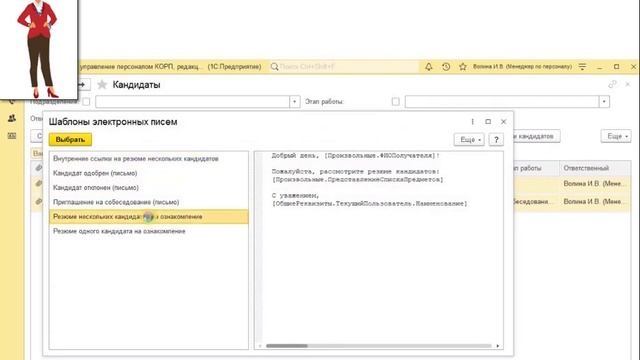Open the history clock icon
This screenshot has width=640, height=360.
[446, 67]
